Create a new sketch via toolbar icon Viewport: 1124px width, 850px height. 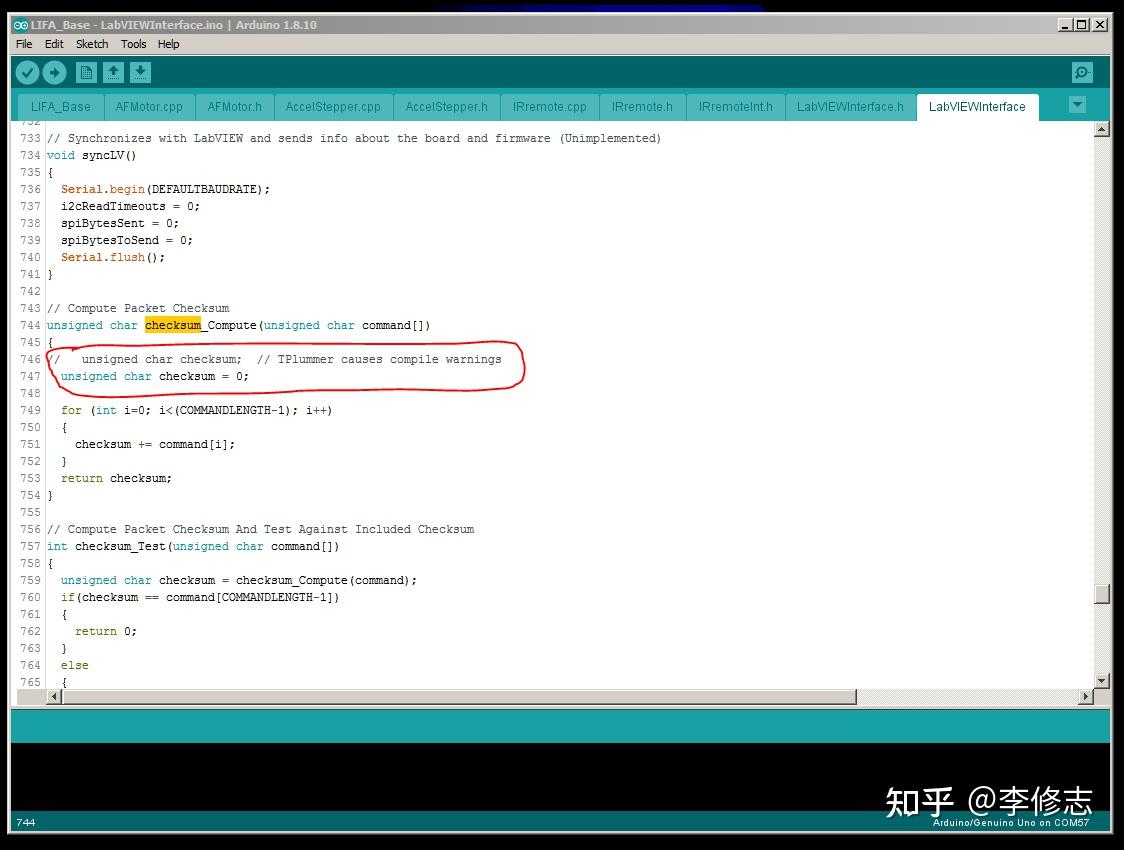coord(86,72)
